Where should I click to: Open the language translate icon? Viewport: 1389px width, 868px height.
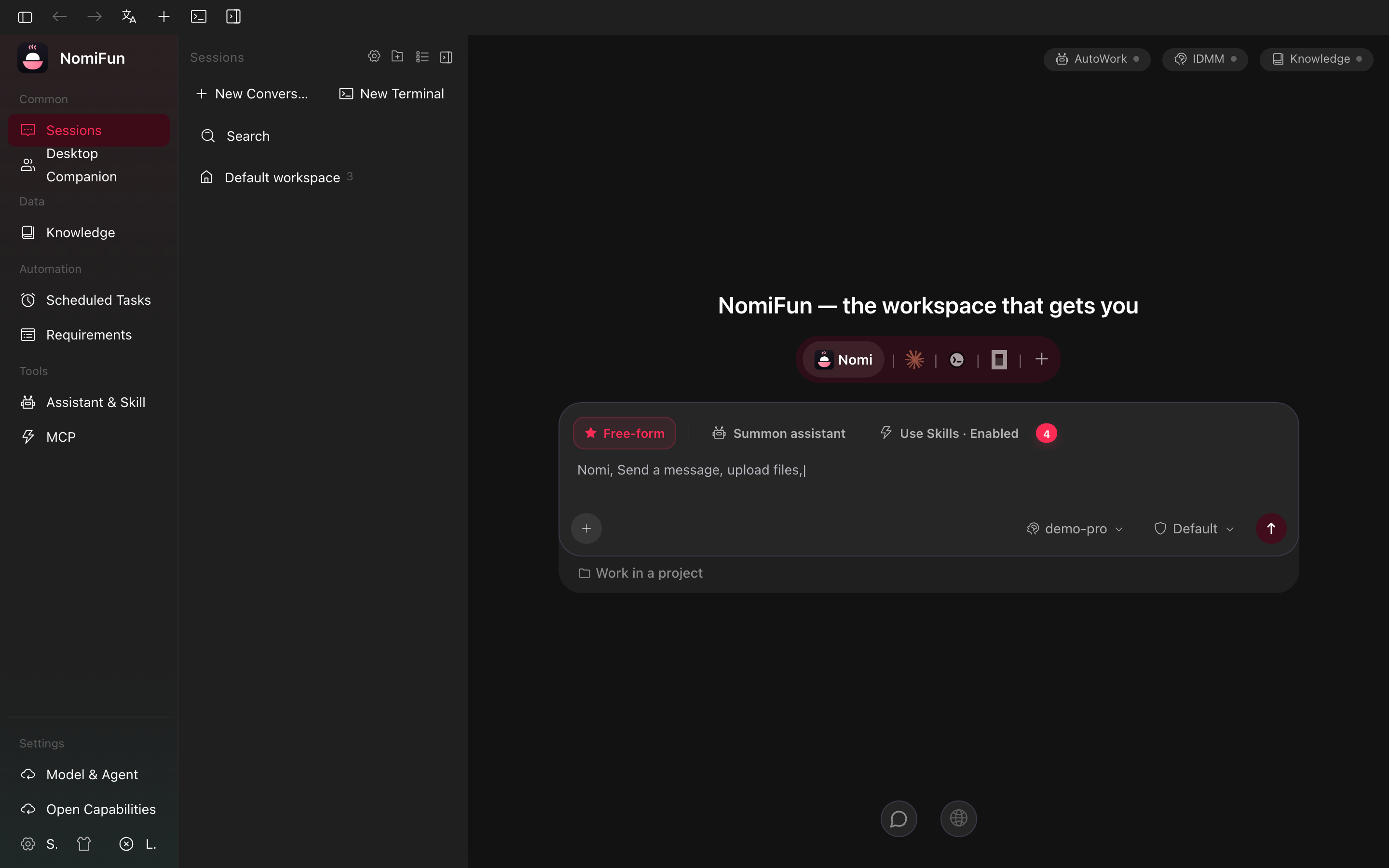(129, 17)
